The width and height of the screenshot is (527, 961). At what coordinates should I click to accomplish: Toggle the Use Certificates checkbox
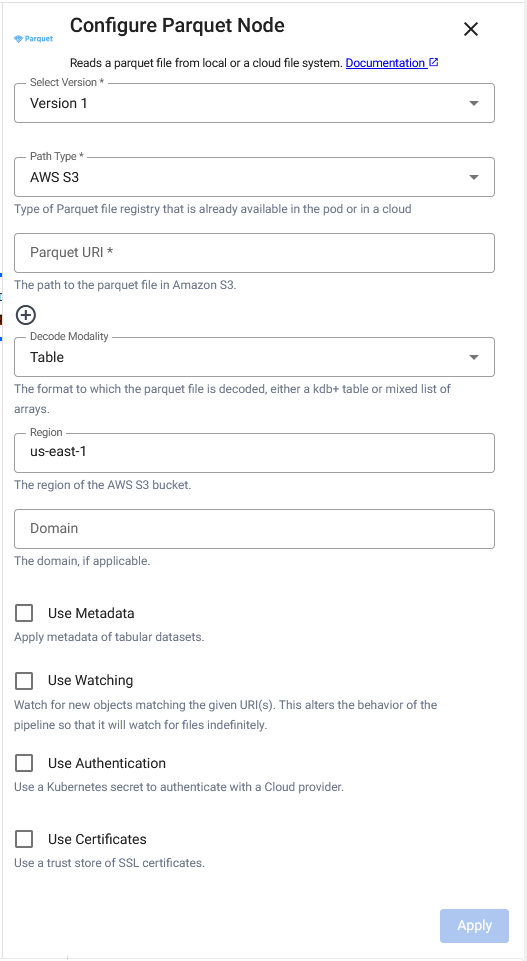(24, 839)
